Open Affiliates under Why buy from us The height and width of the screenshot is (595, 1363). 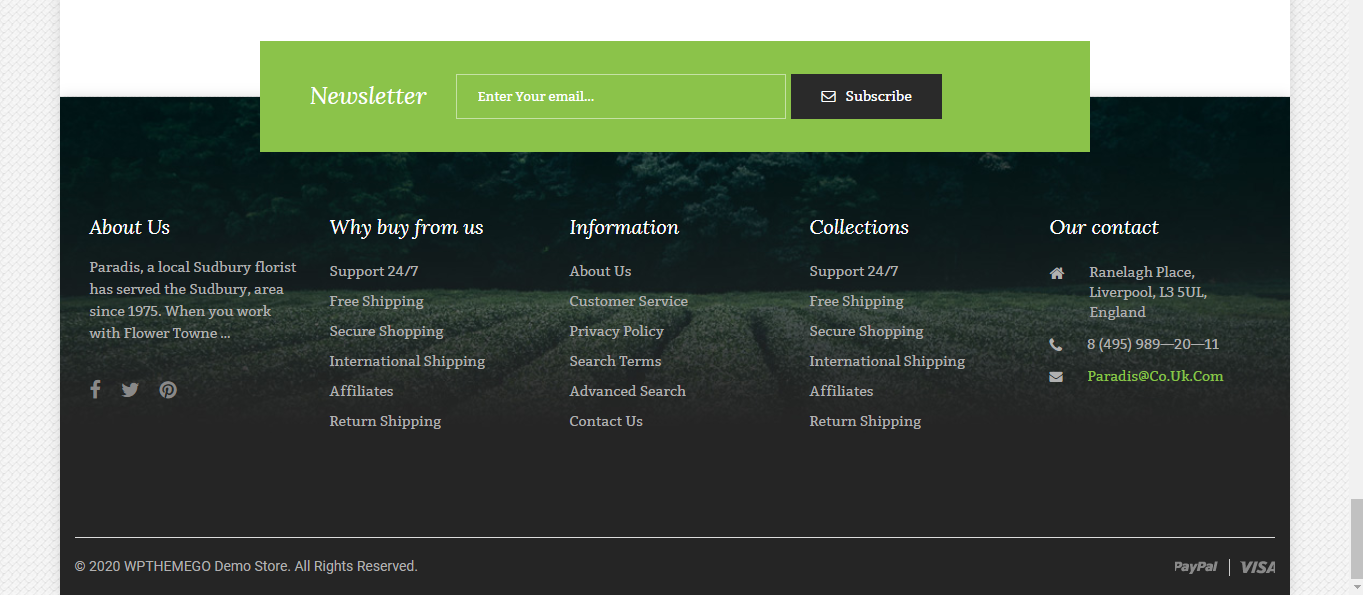[361, 391]
